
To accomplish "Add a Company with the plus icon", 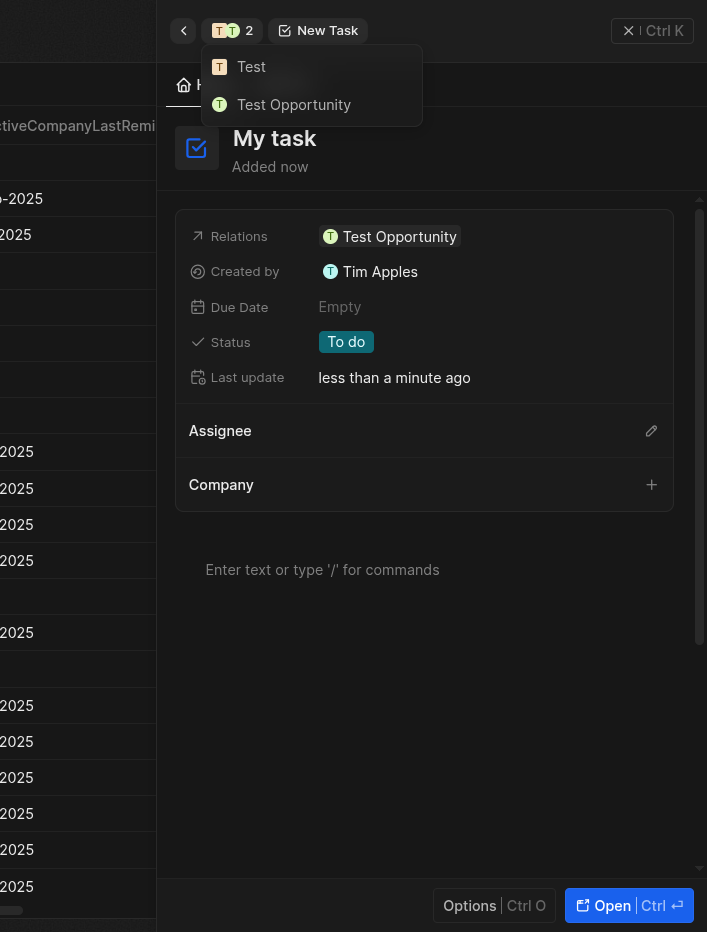I will tap(651, 485).
